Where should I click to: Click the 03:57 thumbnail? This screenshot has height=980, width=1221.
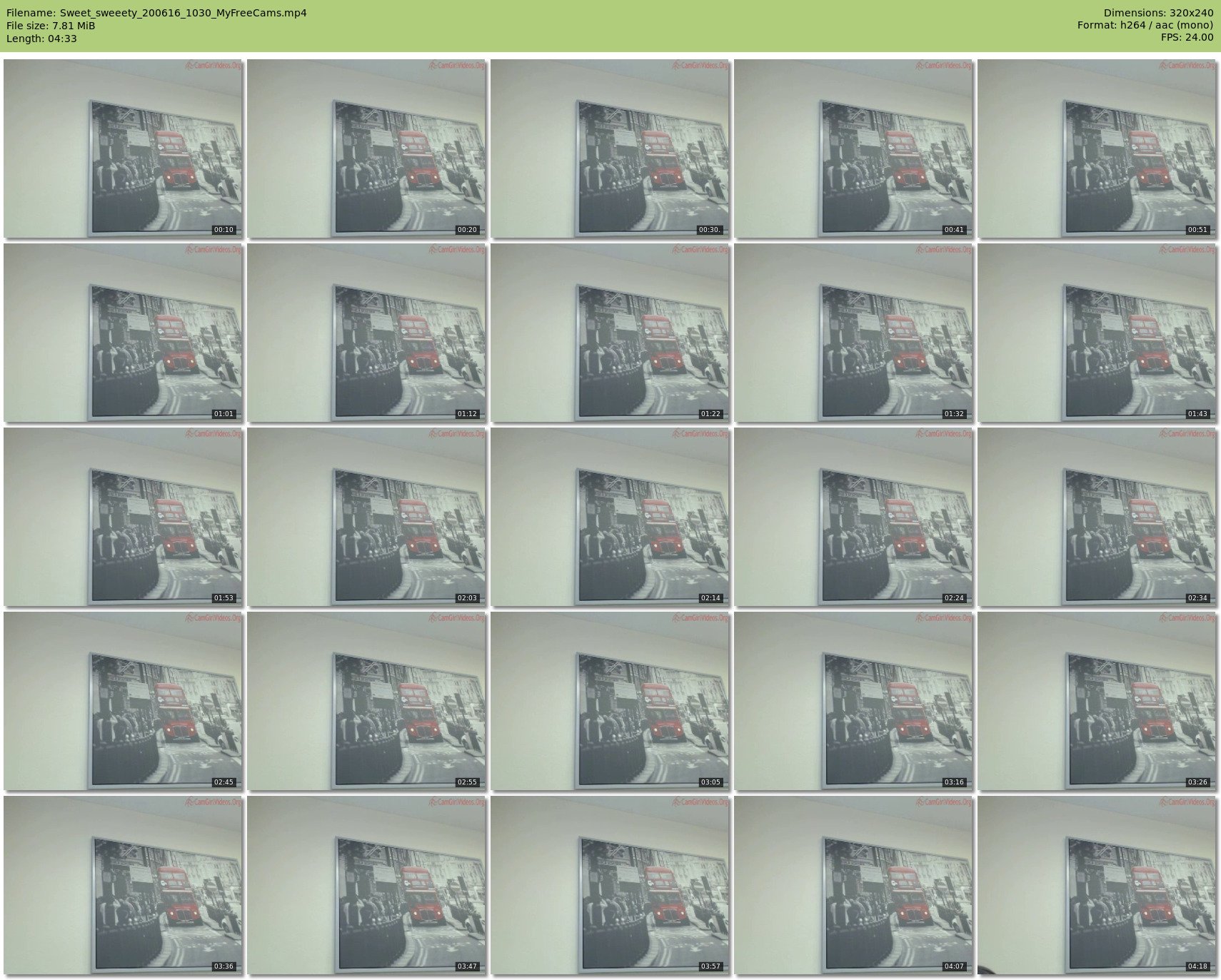tap(610, 885)
